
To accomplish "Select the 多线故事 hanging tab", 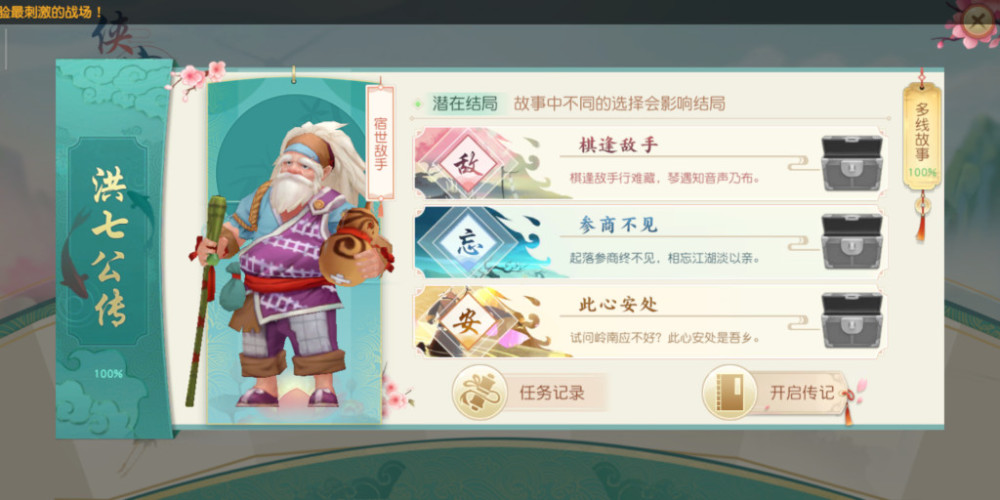I will [x=922, y=137].
